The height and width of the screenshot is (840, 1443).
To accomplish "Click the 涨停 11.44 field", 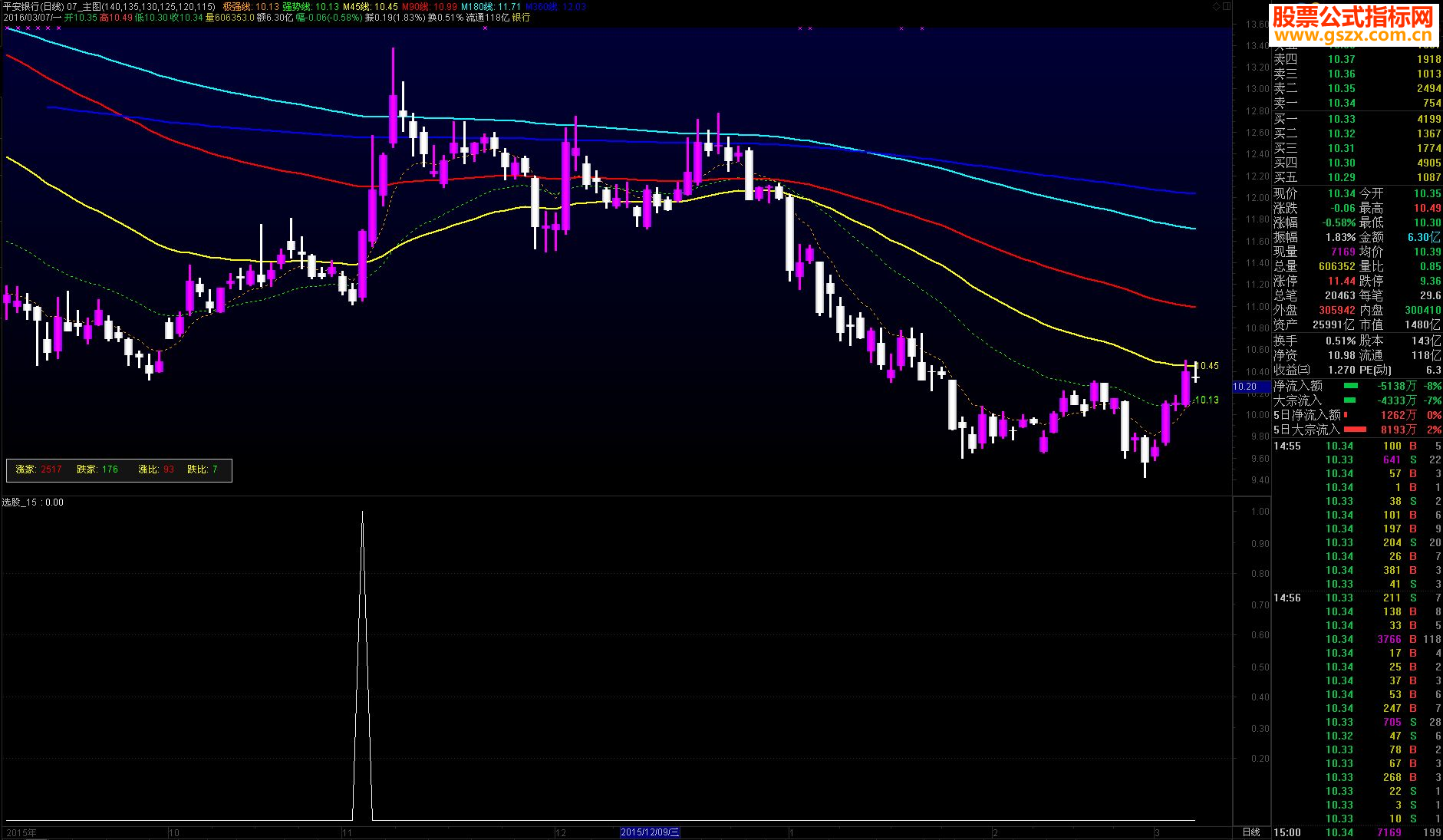I will click(x=1315, y=282).
